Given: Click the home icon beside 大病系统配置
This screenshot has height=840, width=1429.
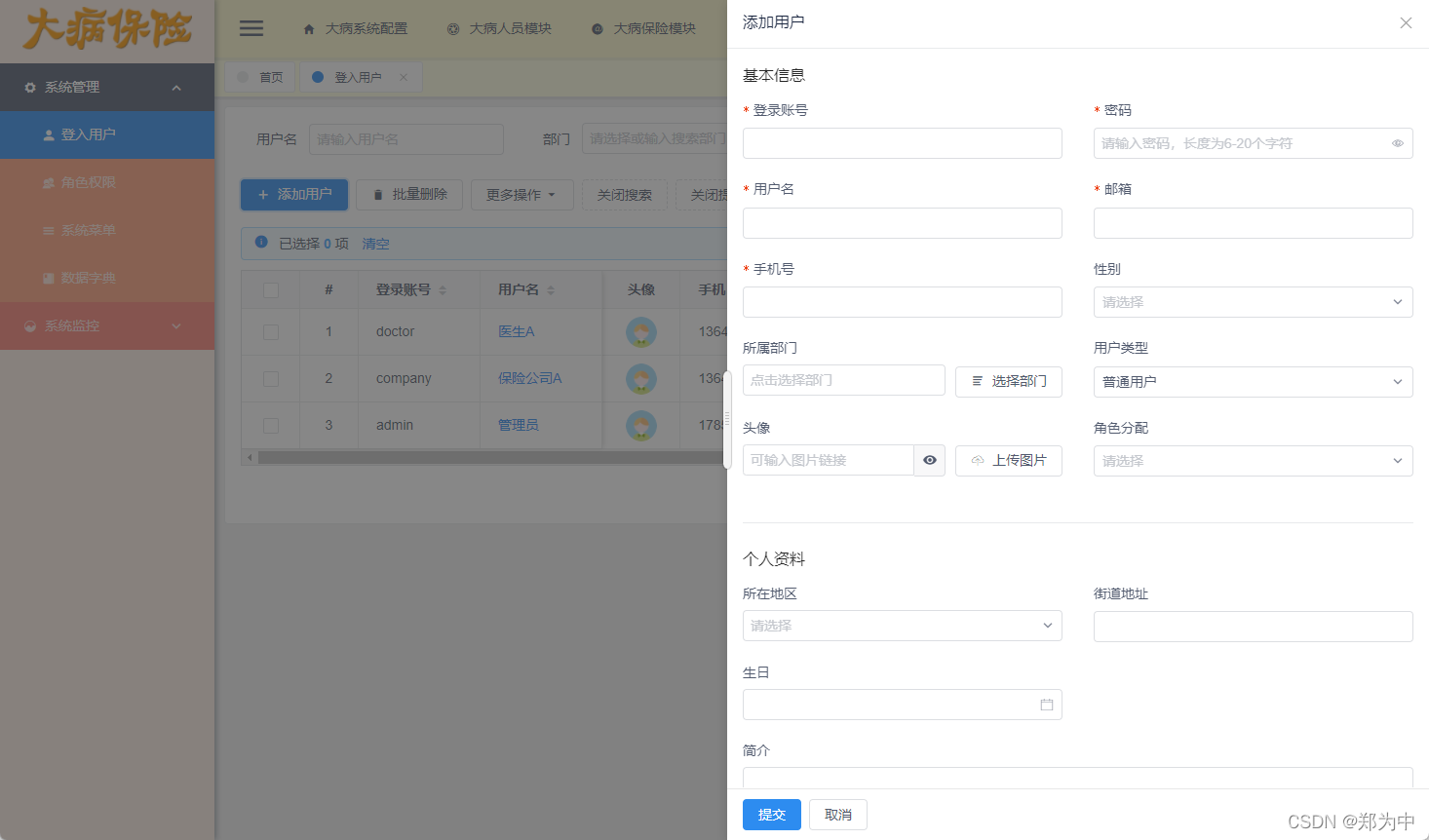Looking at the screenshot, I should tap(309, 28).
